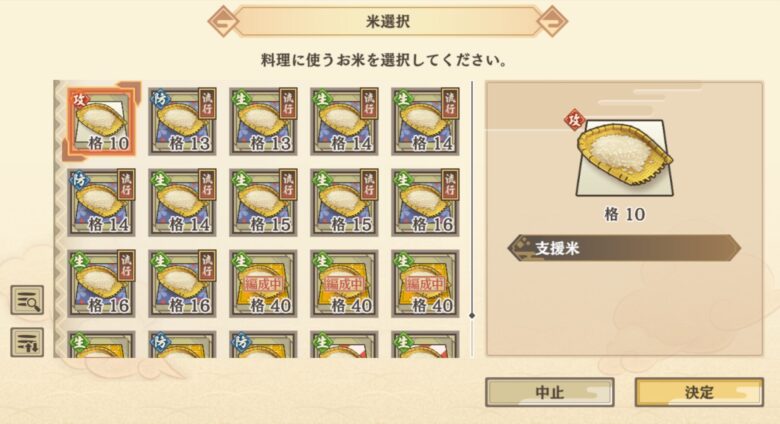
Task: Choose the defense-type rice 格14 in row two
Action: click(x=101, y=202)
